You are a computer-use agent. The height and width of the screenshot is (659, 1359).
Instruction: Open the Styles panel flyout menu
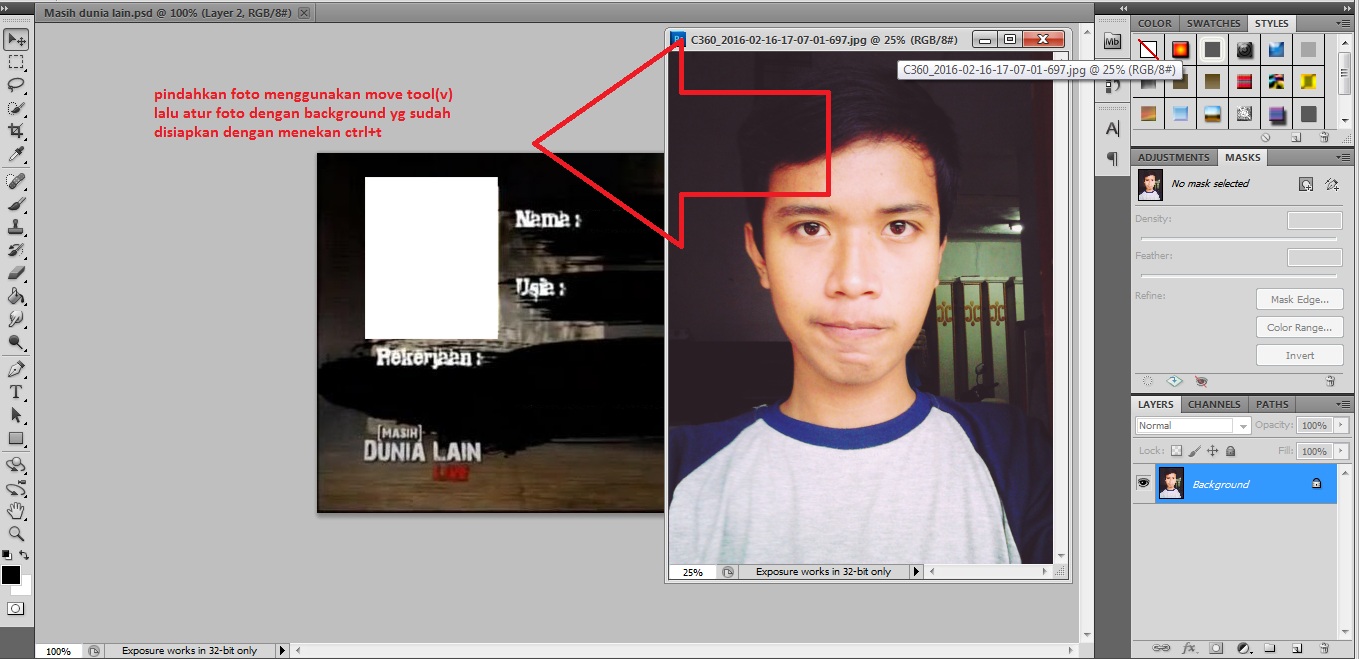pyautogui.click(x=1344, y=22)
